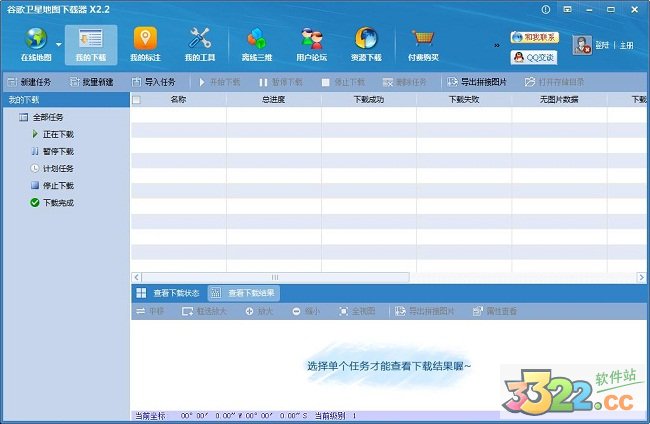This screenshot has height=424, width=650.
Task: Click the 下载失败 column header
Action: [464, 99]
